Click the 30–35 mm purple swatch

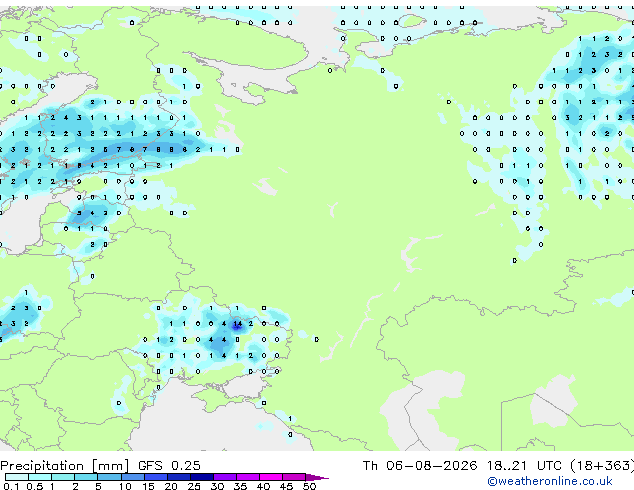coord(225,477)
